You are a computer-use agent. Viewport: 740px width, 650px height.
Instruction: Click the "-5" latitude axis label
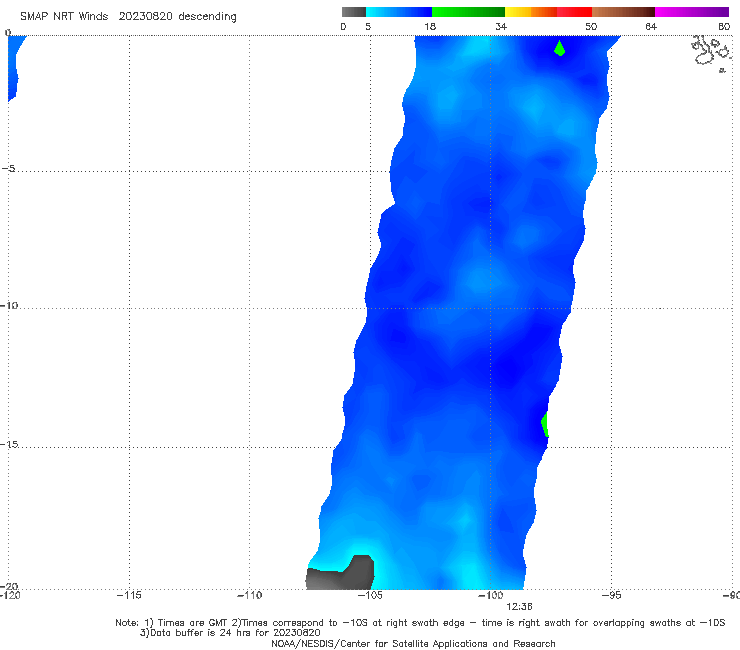[8, 169]
